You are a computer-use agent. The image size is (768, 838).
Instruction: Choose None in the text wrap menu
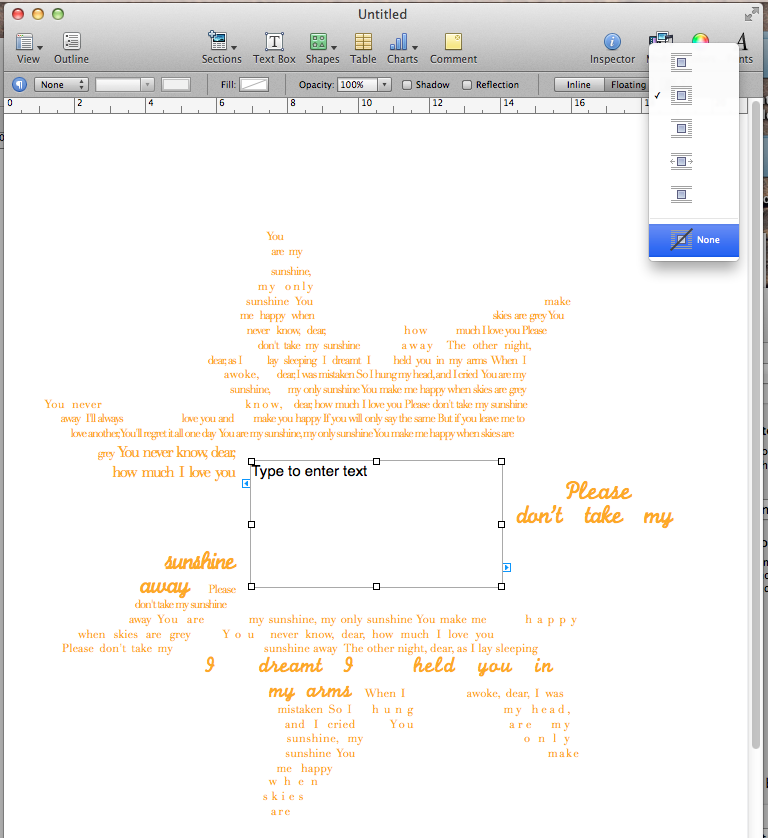pos(694,240)
